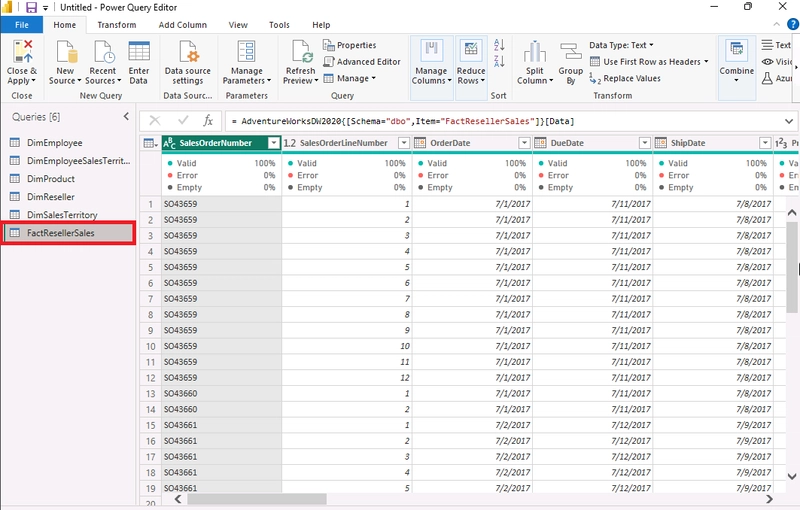Collapse the Queries pane
The image size is (800, 510).
[x=126, y=117]
